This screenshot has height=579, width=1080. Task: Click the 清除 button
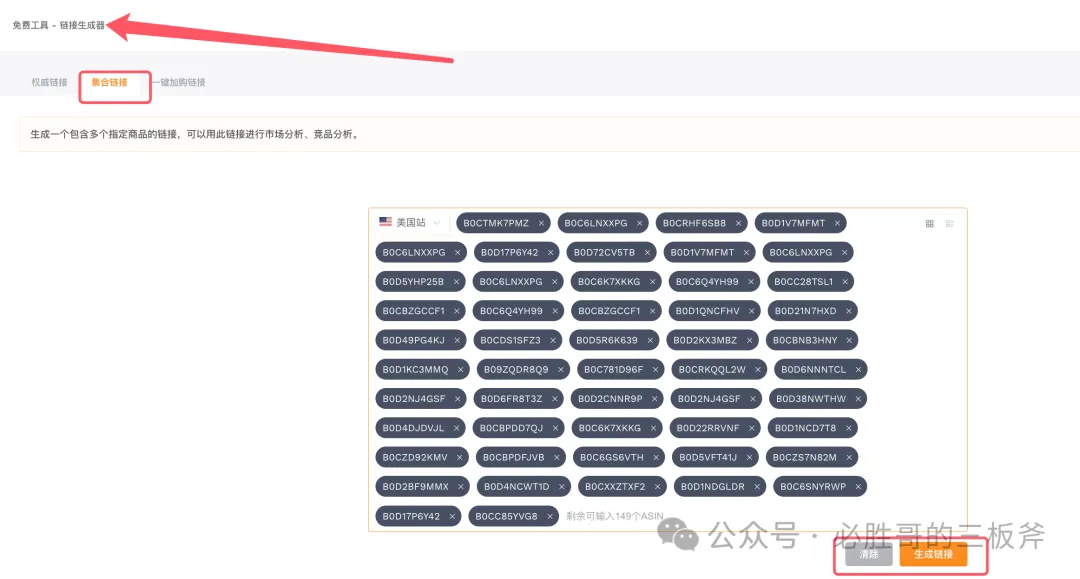tap(869, 554)
